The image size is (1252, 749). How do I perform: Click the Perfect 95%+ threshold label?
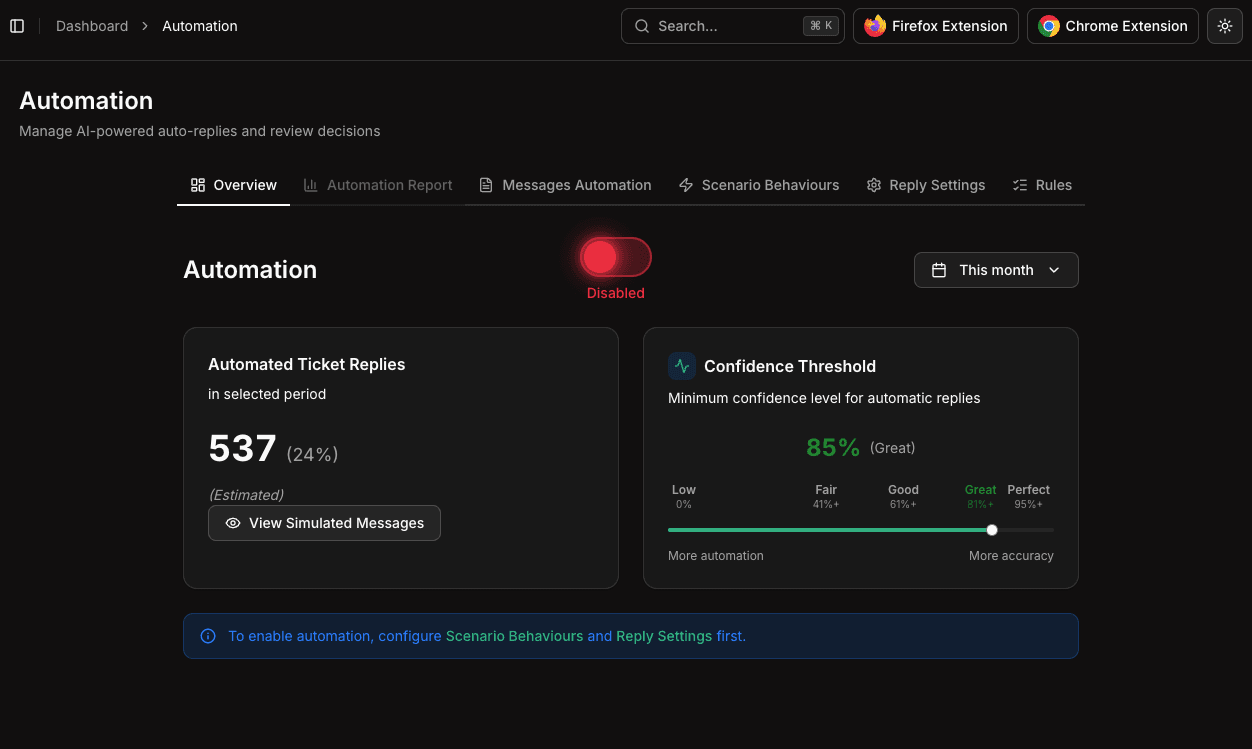pos(1028,497)
